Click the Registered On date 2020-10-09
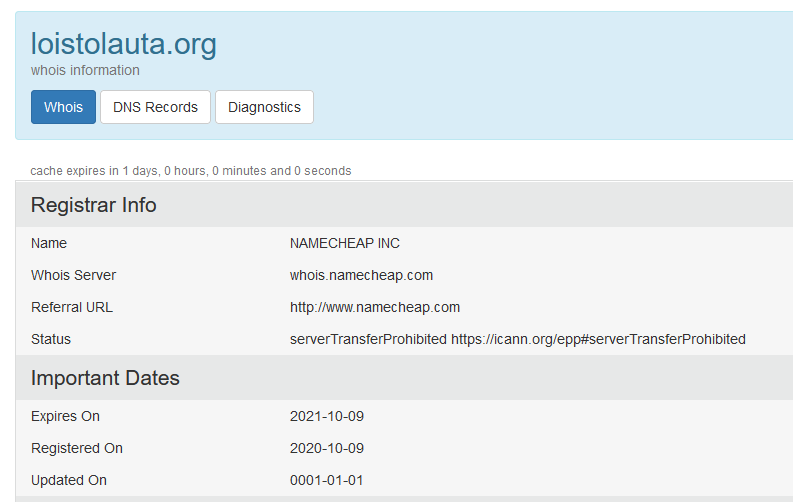 pyautogui.click(x=327, y=448)
